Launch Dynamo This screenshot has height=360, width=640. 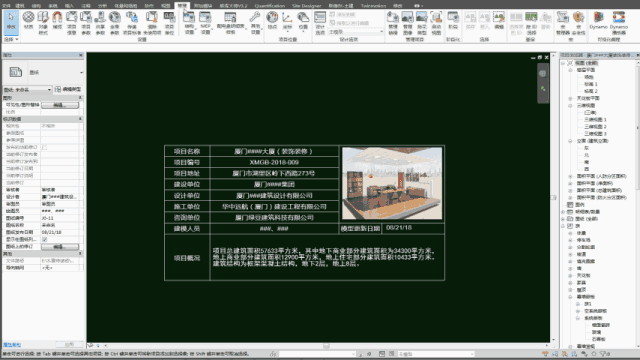click(598, 20)
